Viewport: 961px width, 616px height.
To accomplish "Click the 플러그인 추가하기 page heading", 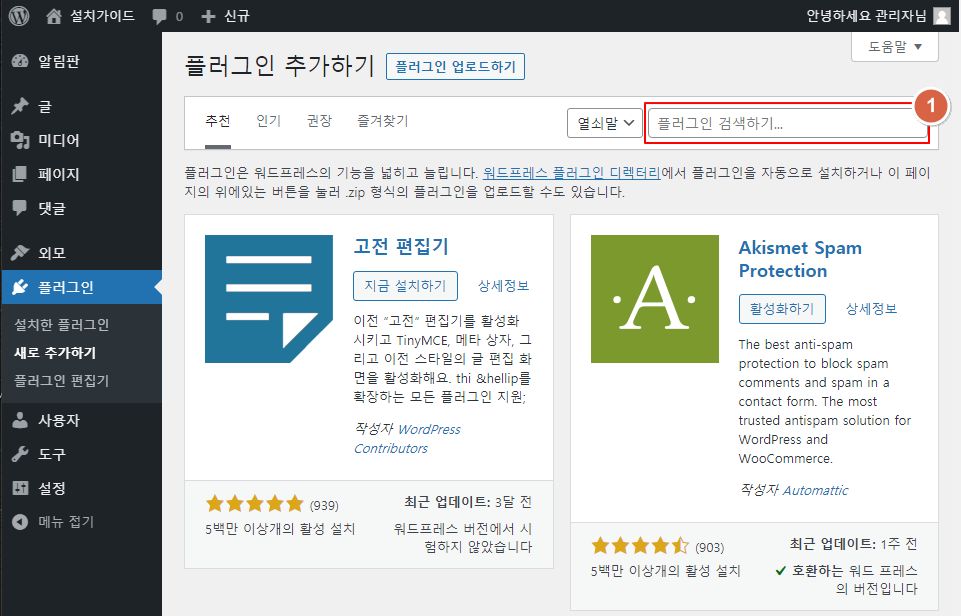I will click(x=279, y=66).
